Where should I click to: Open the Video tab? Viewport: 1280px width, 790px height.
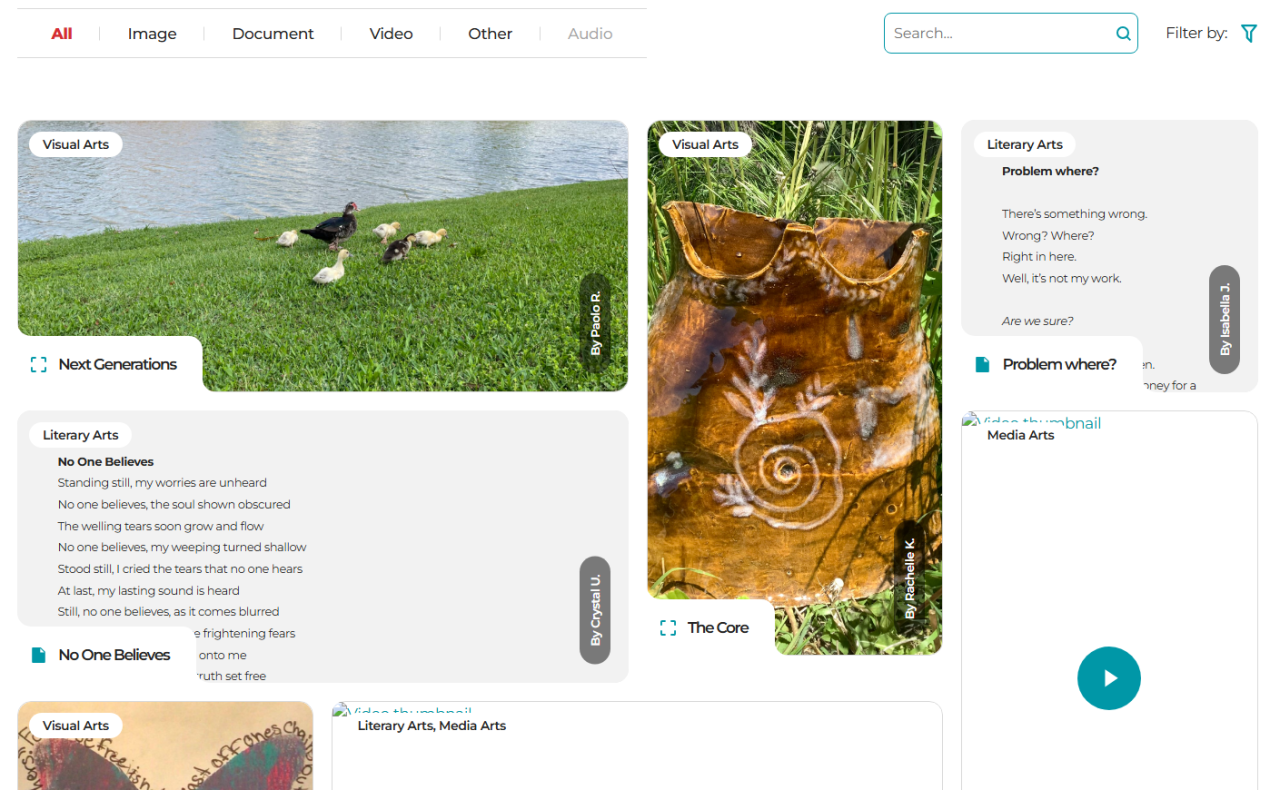tap(391, 34)
